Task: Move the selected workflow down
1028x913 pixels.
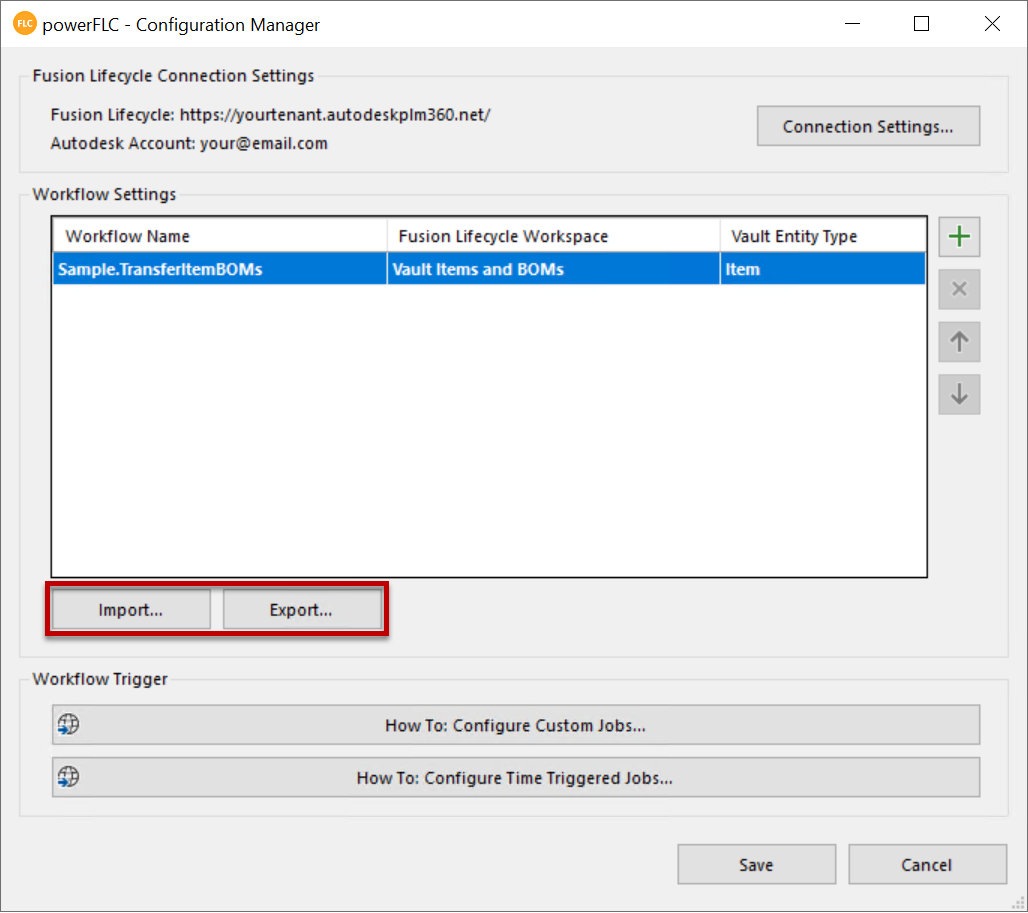Action: click(x=959, y=394)
